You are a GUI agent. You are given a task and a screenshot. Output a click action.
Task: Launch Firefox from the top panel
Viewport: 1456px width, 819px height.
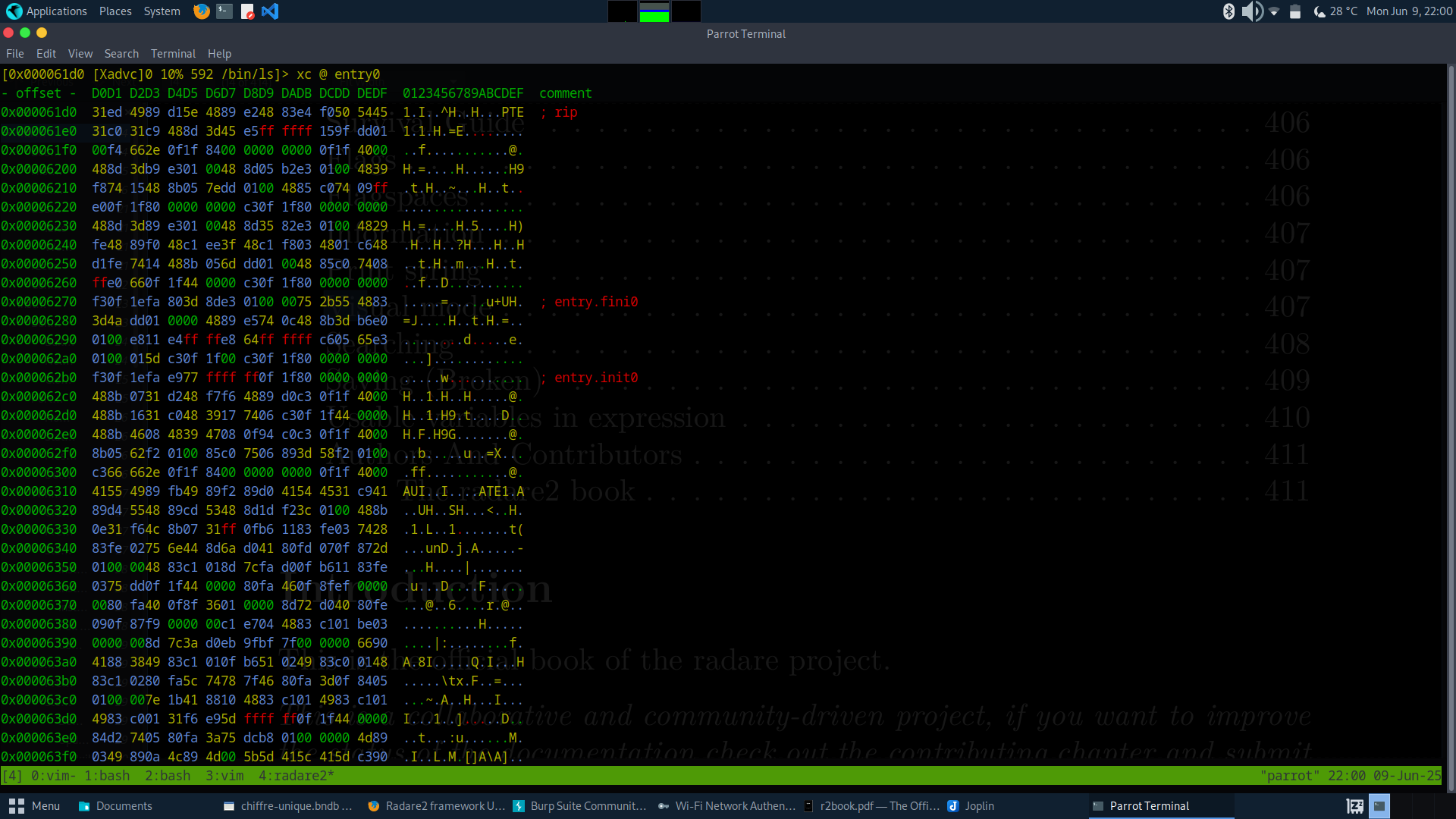click(201, 11)
